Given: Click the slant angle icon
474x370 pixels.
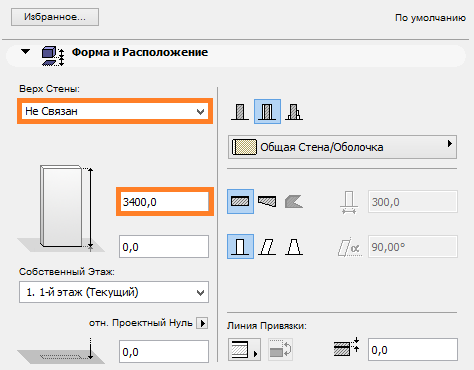Looking at the screenshot, I should pyautogui.click(x=349, y=247).
